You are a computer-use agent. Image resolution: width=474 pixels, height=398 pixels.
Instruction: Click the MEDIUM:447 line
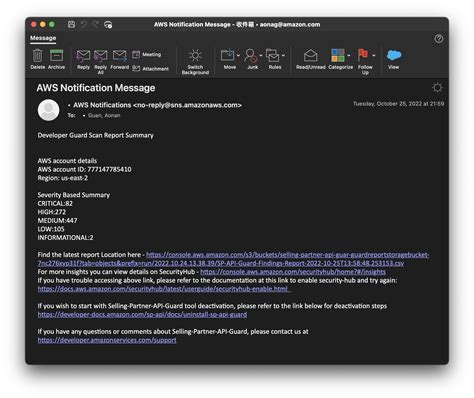coord(57,220)
